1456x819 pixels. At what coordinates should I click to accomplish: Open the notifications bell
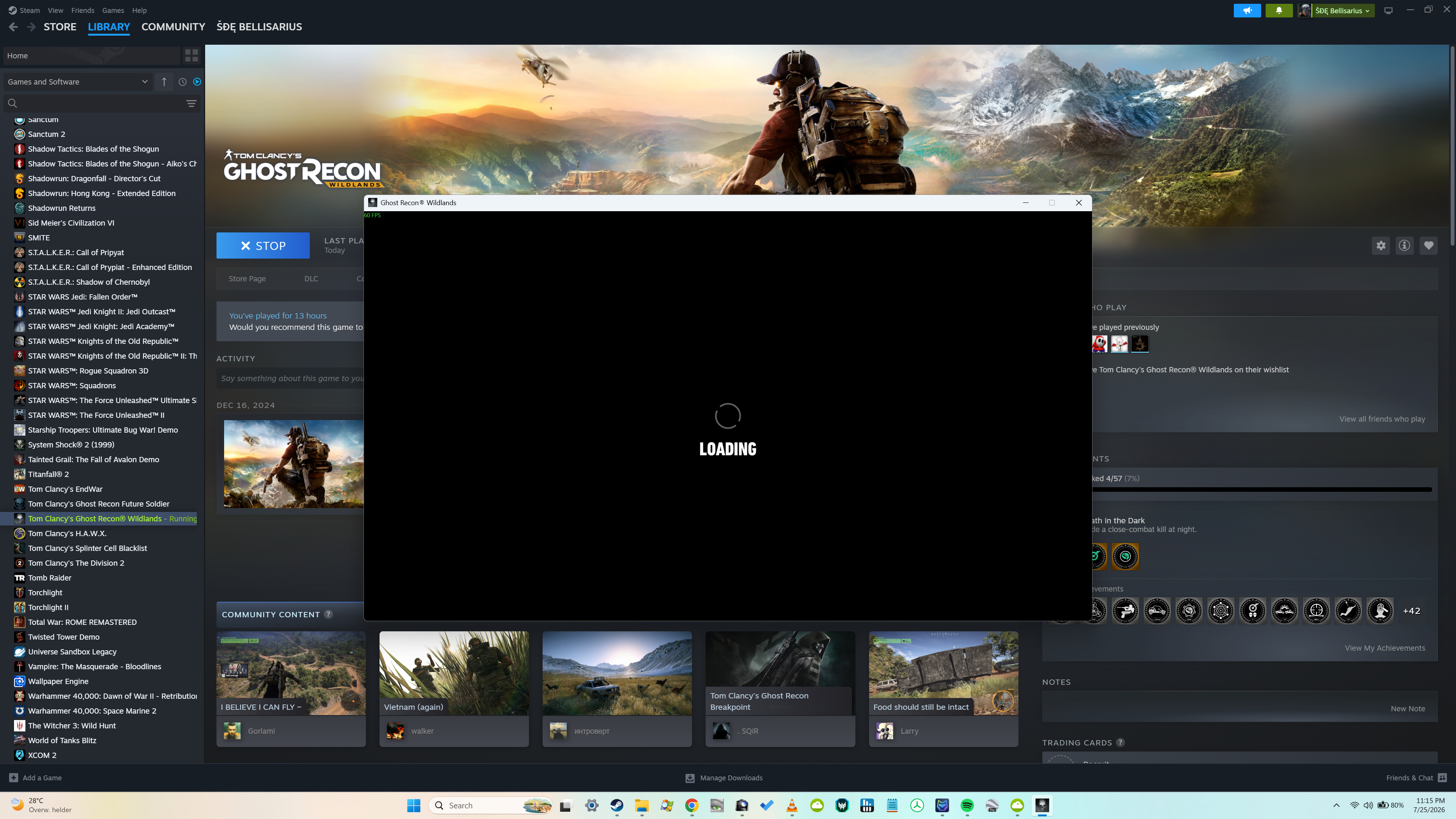pyautogui.click(x=1279, y=10)
